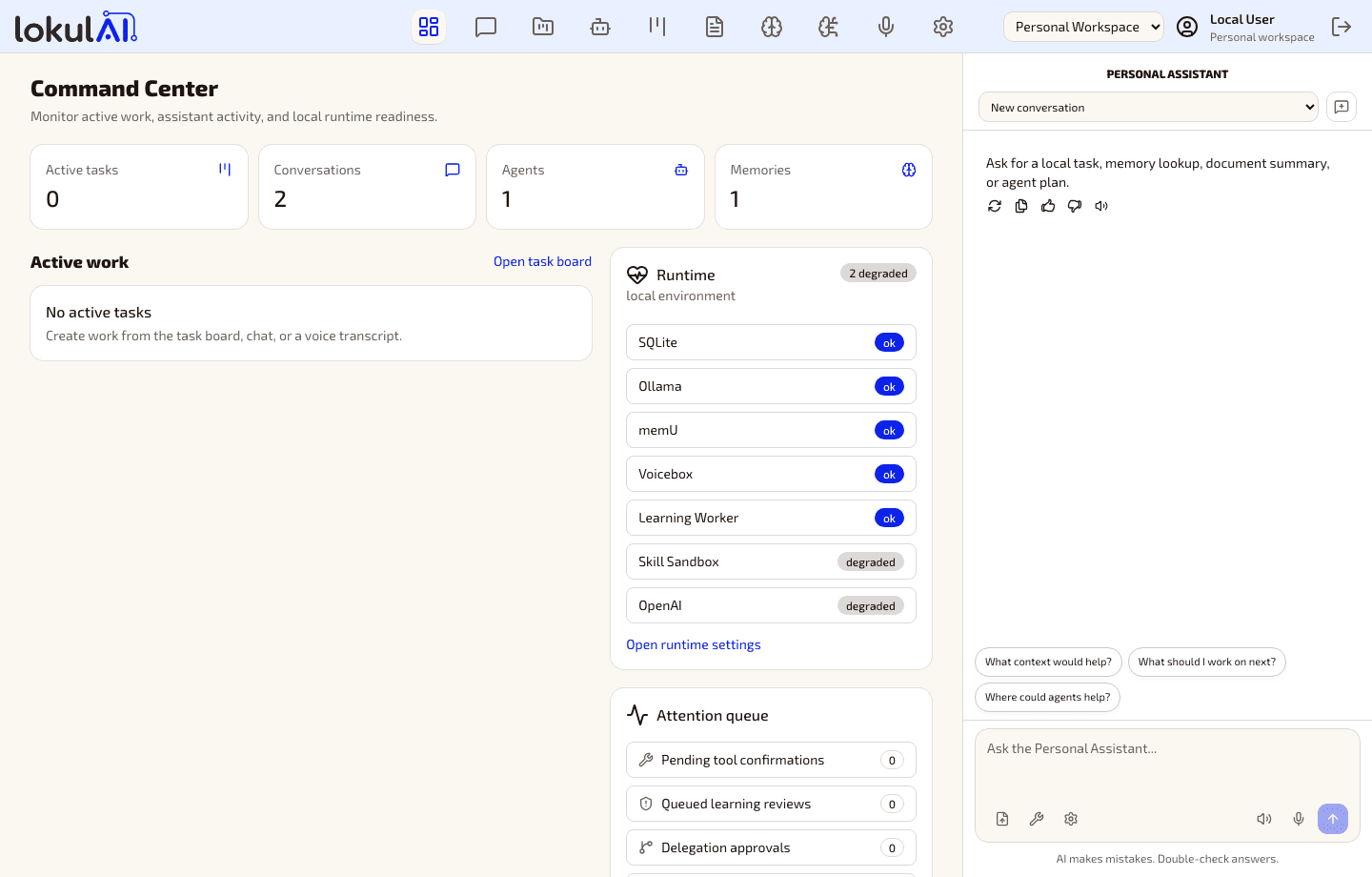Attach a file to the assistant prompt
Screen dimensions: 1372x877
[x=1002, y=819]
